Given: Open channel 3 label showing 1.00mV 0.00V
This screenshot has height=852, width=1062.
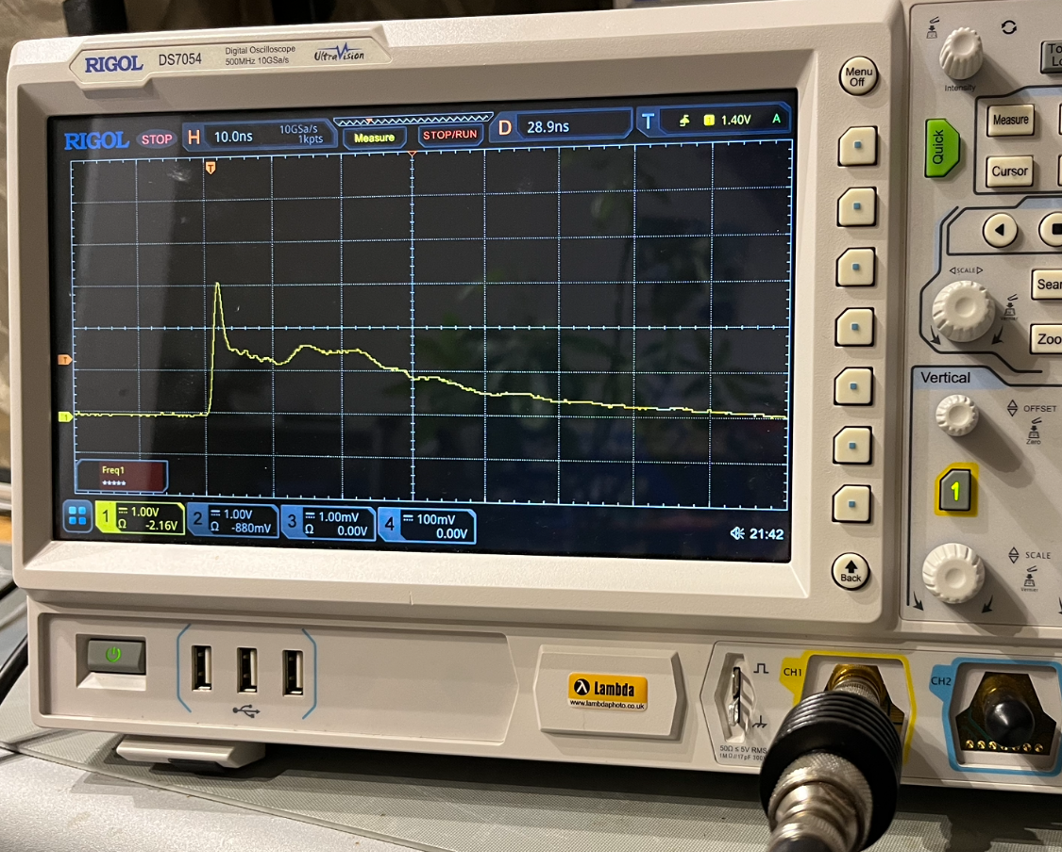Looking at the screenshot, I should 328,523.
